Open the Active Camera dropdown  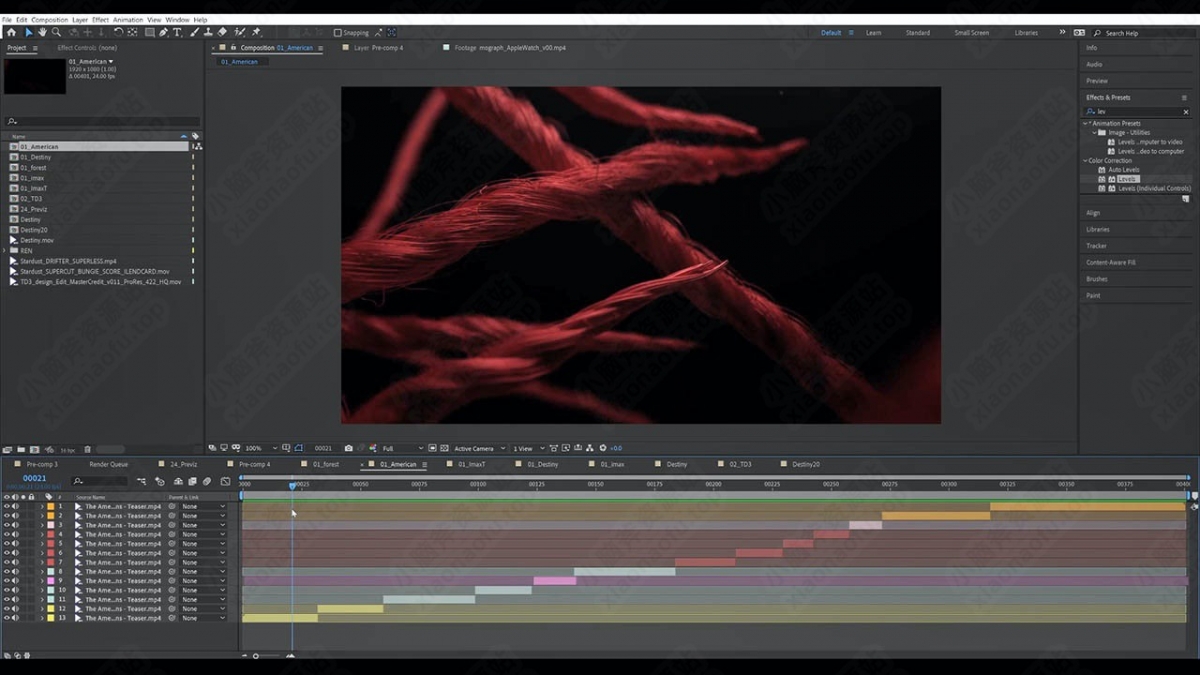click(476, 448)
